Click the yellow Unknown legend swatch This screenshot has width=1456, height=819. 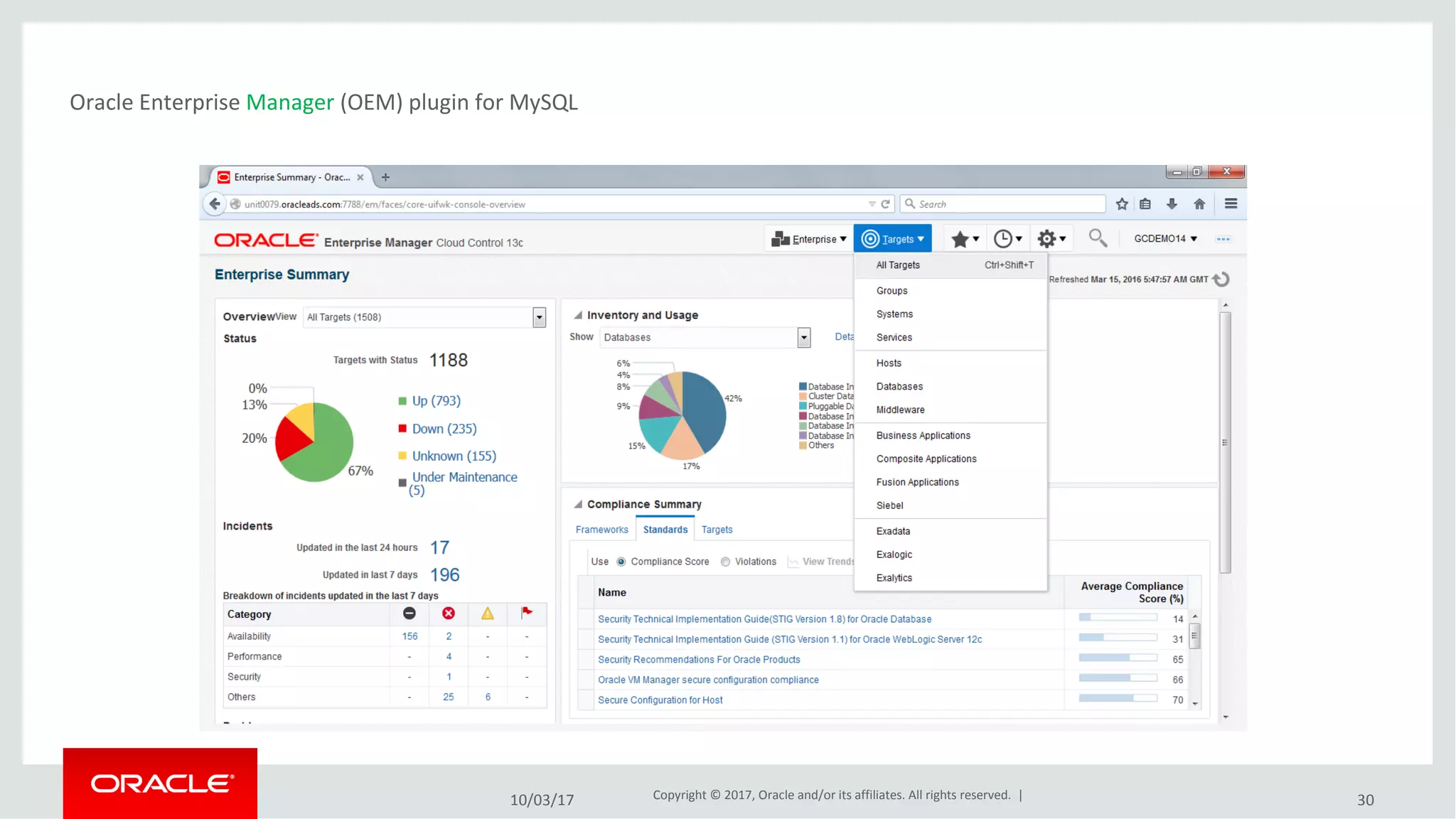[x=402, y=456]
